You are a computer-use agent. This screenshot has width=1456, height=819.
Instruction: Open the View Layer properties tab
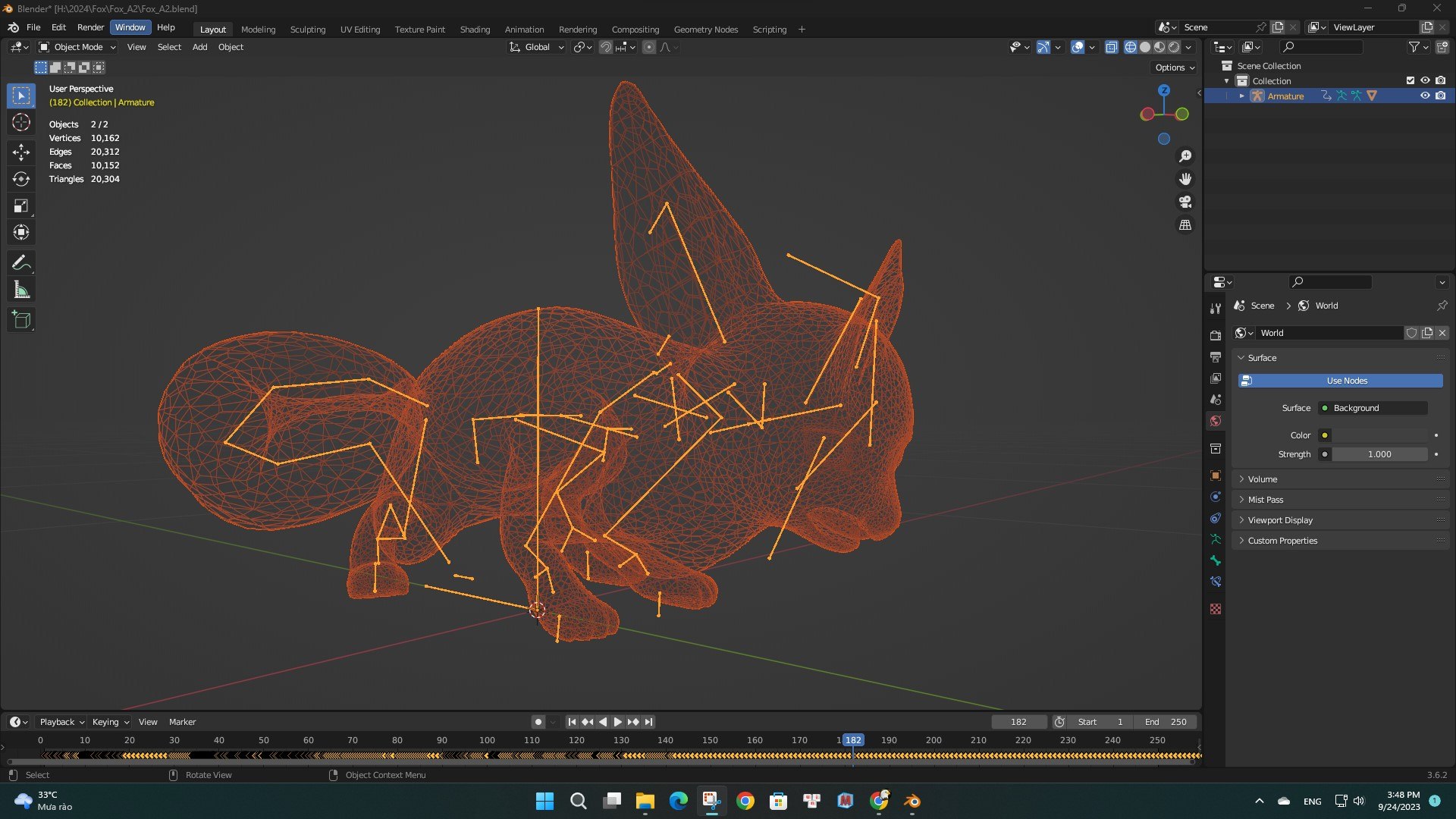1216,378
